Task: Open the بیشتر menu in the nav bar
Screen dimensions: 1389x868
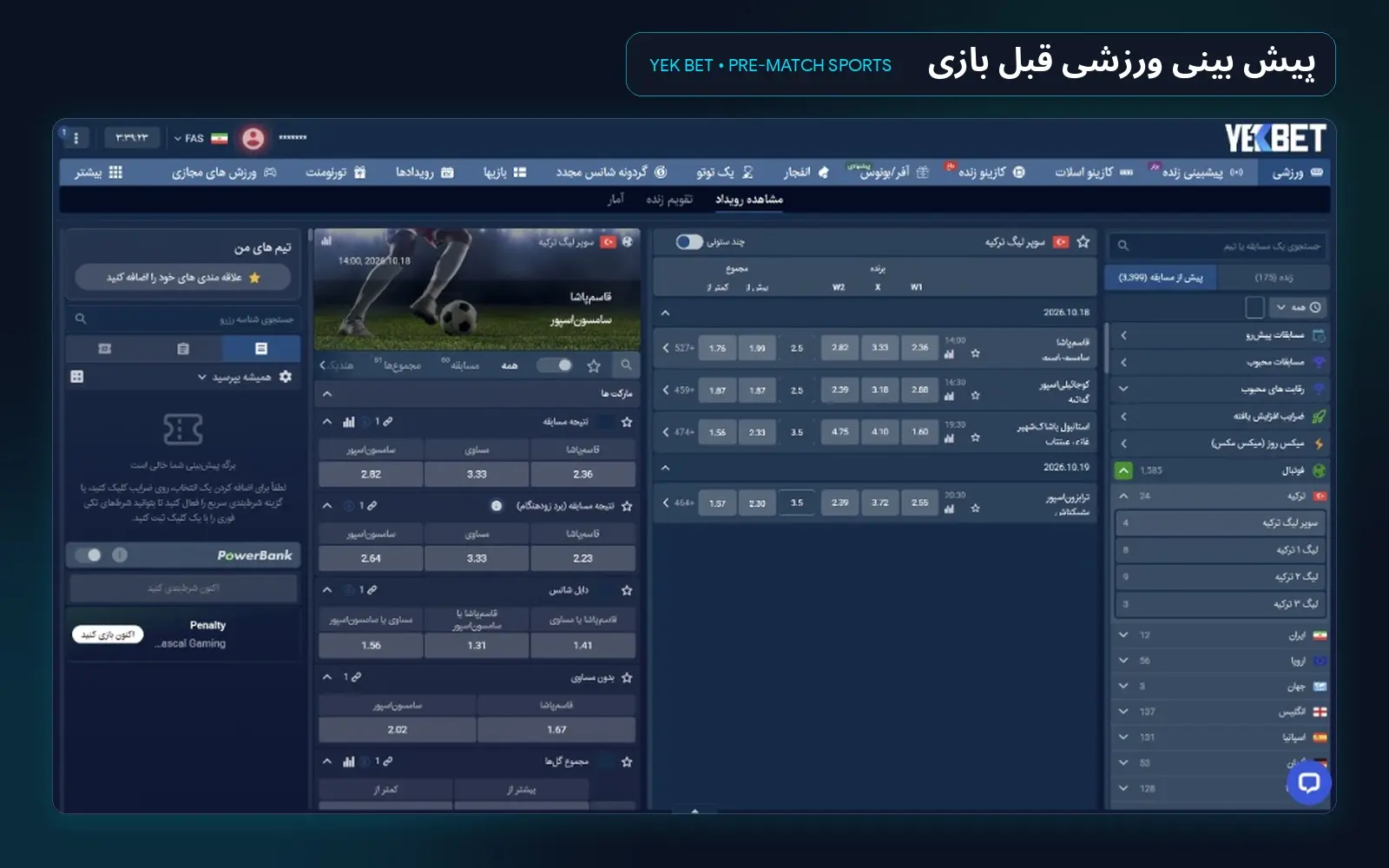Action: pyautogui.click(x=98, y=172)
